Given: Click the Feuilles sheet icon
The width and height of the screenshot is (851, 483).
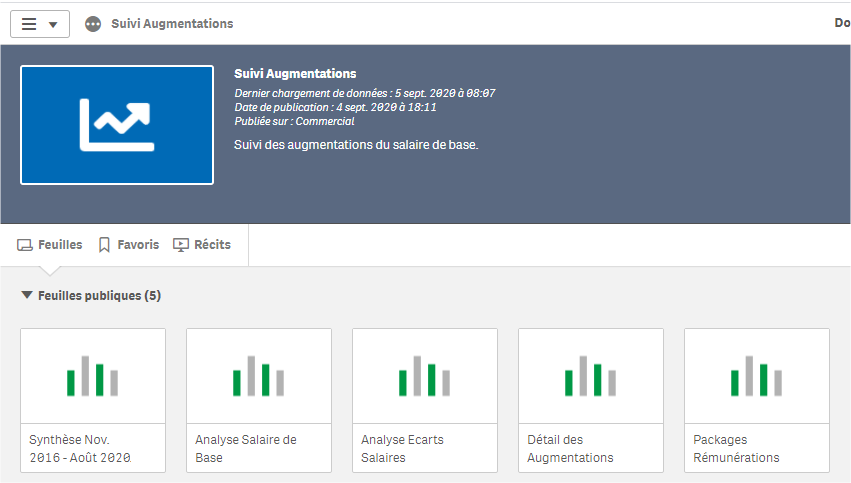Looking at the screenshot, I should pyautogui.click(x=25, y=245).
